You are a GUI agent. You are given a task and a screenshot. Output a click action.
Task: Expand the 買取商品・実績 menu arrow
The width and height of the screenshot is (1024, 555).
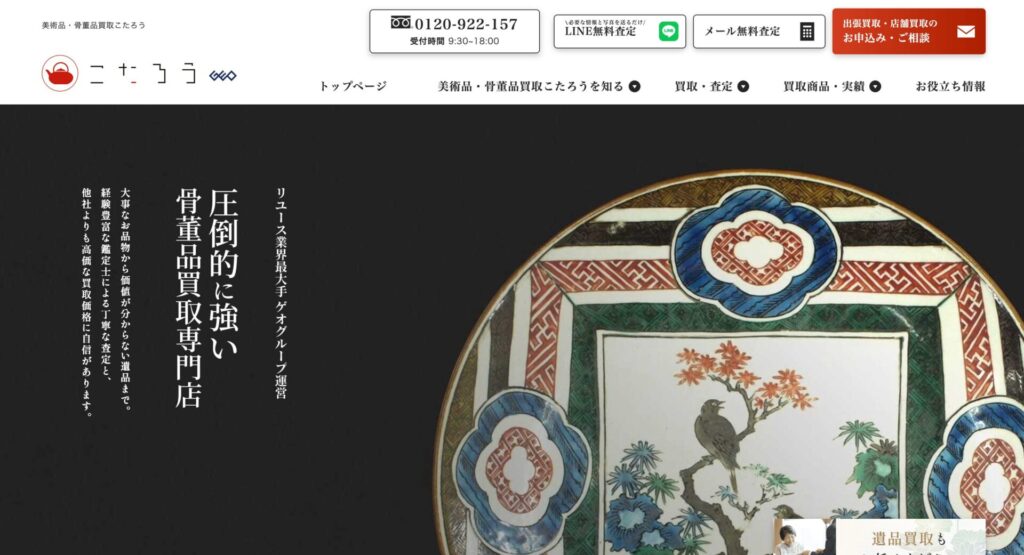tap(875, 86)
